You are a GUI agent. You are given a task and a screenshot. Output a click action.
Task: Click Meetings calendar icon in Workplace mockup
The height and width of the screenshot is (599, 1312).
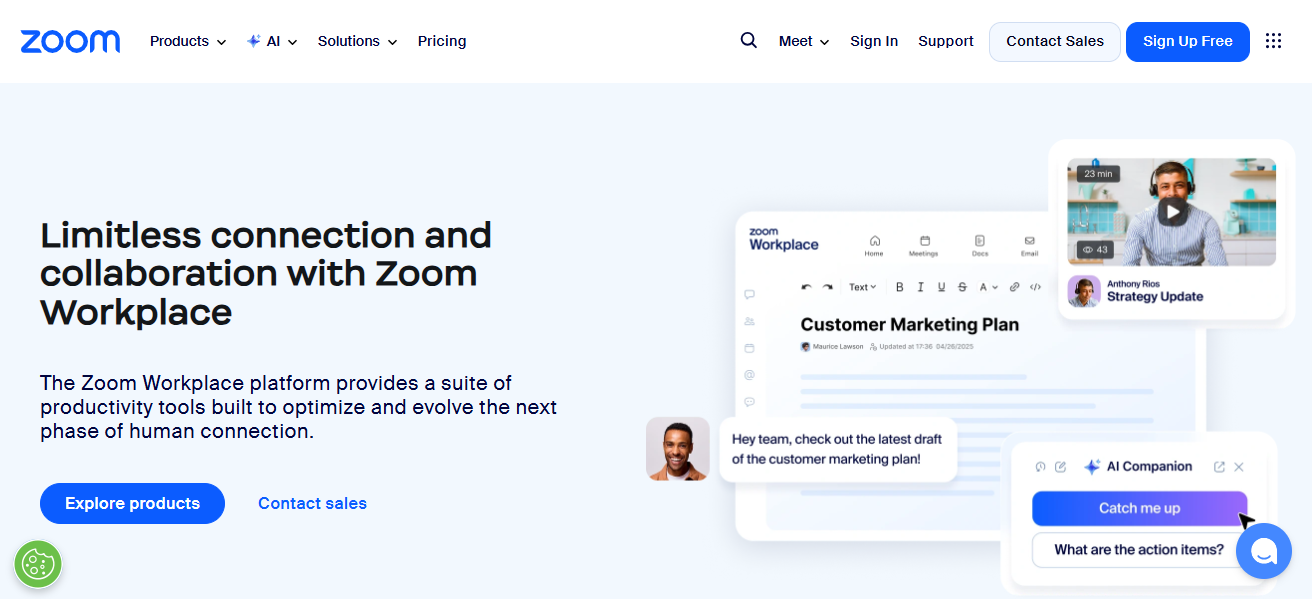point(924,241)
